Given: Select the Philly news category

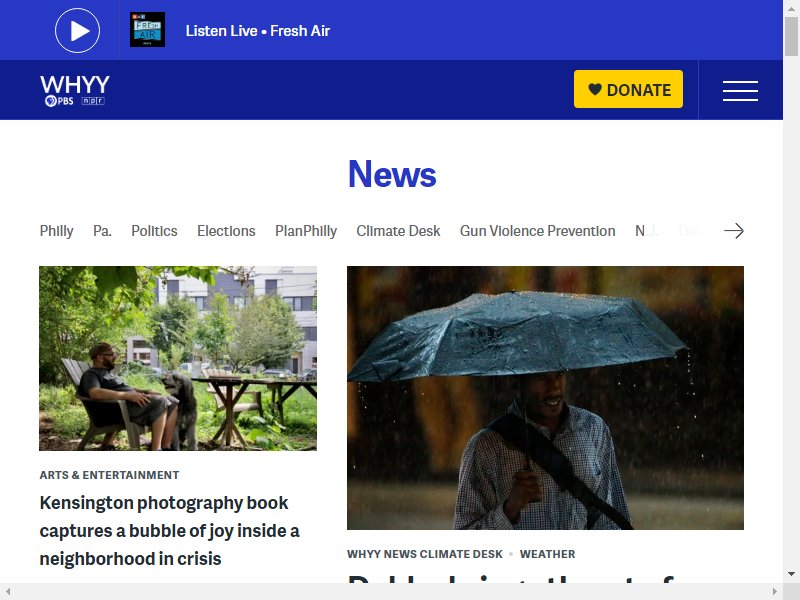Looking at the screenshot, I should (57, 231).
